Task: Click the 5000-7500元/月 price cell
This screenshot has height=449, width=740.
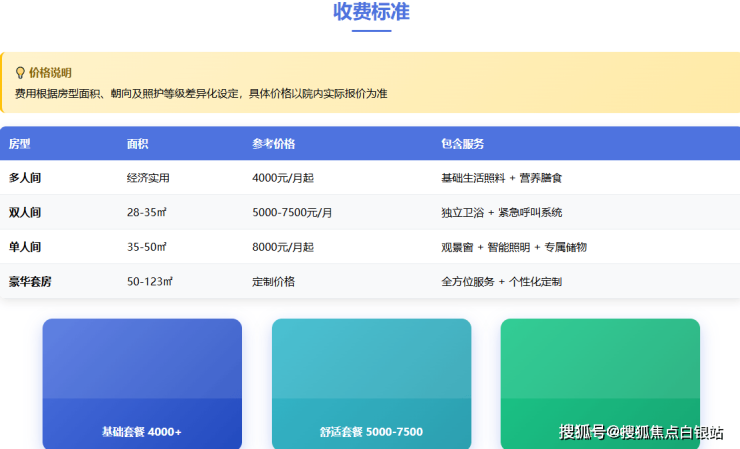Action: (x=292, y=213)
